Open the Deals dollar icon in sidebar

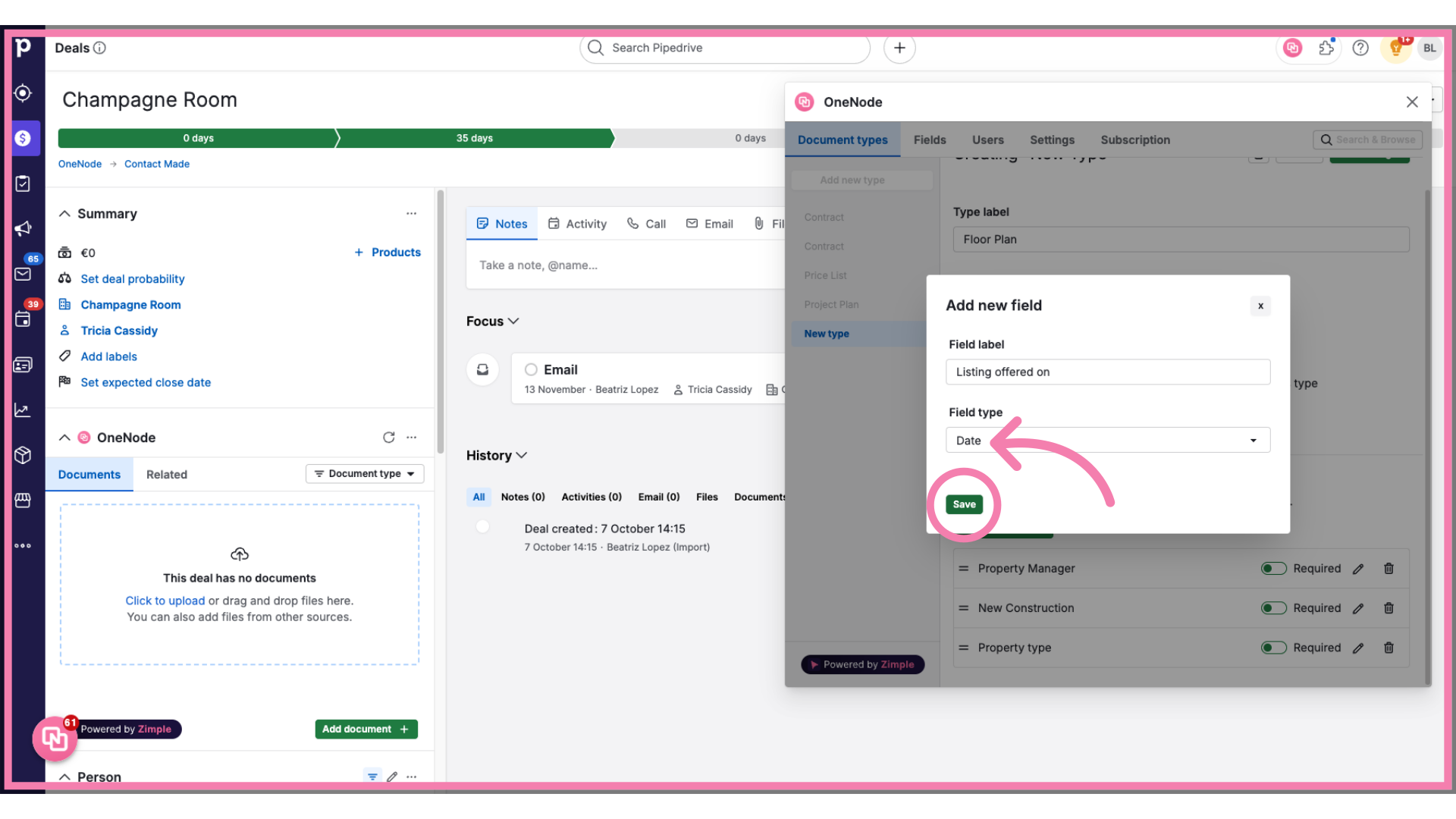(x=23, y=138)
